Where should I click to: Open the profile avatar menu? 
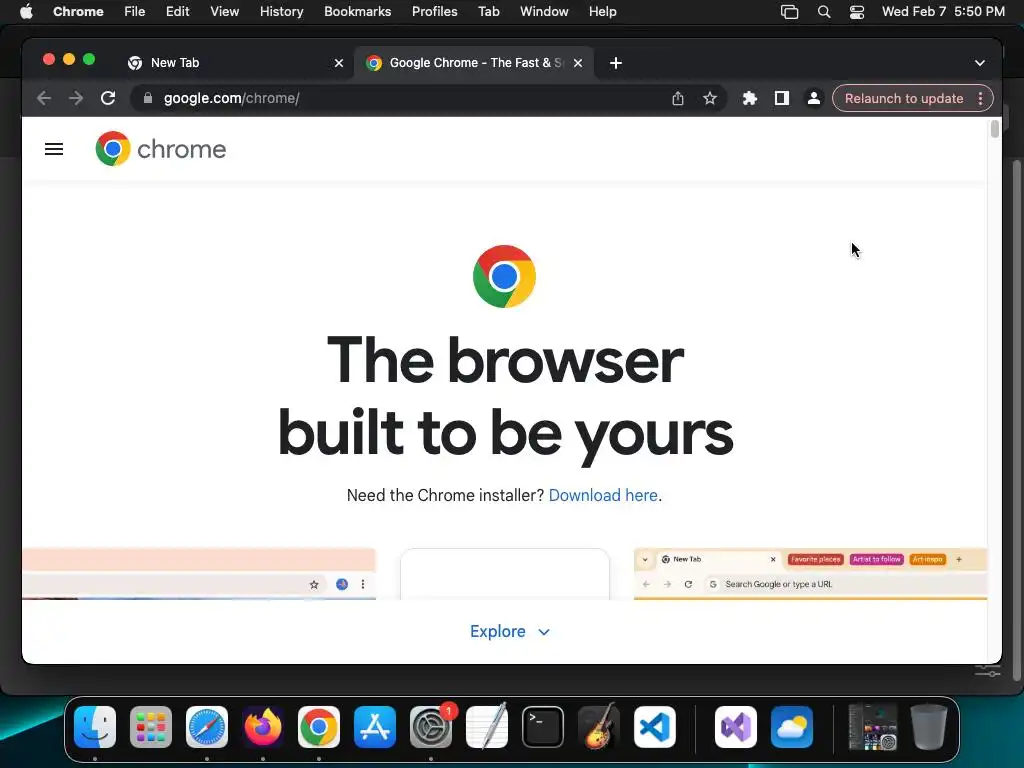click(814, 98)
